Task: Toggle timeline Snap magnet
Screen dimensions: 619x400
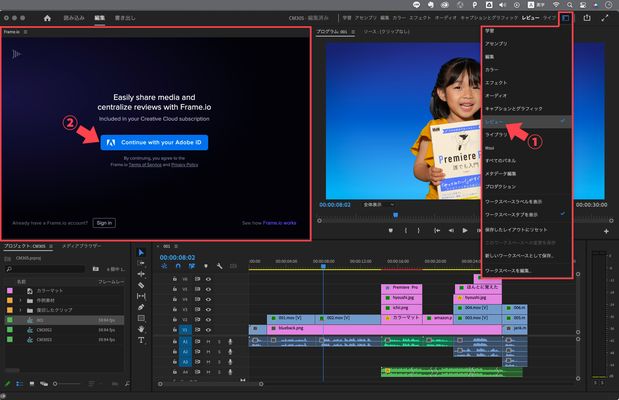Action: (178, 266)
